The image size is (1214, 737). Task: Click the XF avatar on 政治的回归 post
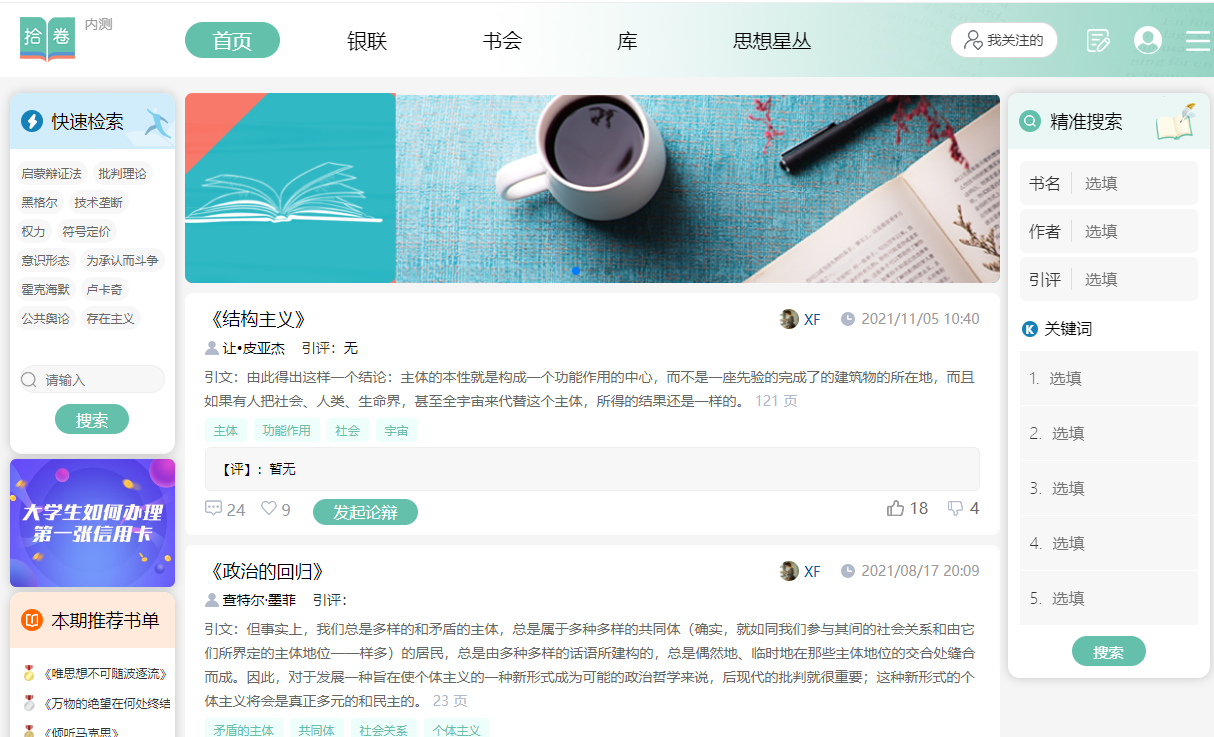[x=789, y=571]
